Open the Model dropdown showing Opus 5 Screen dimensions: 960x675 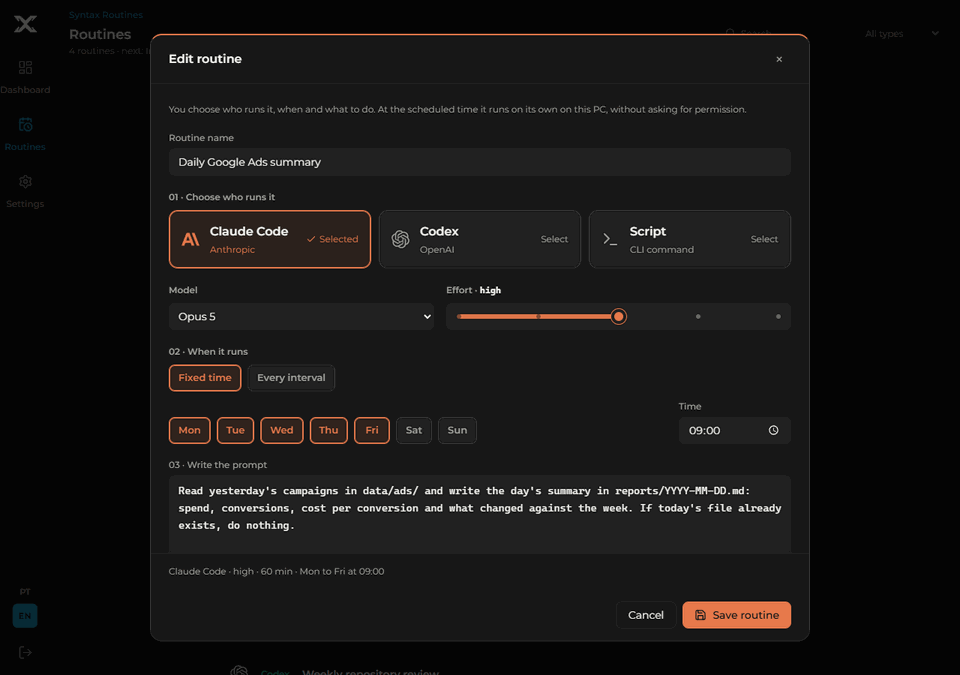point(301,317)
